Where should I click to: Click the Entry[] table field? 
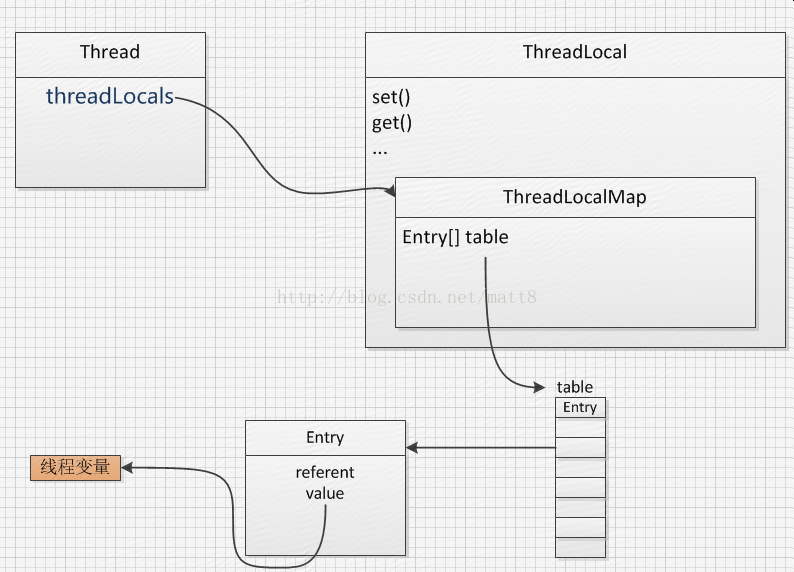[455, 237]
